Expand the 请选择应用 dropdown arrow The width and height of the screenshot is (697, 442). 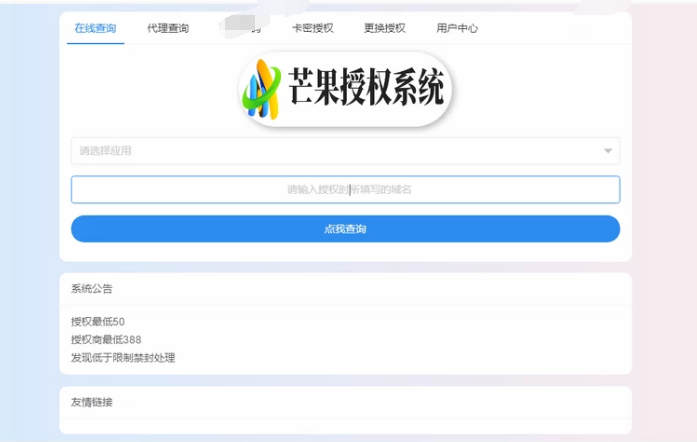[607, 151]
